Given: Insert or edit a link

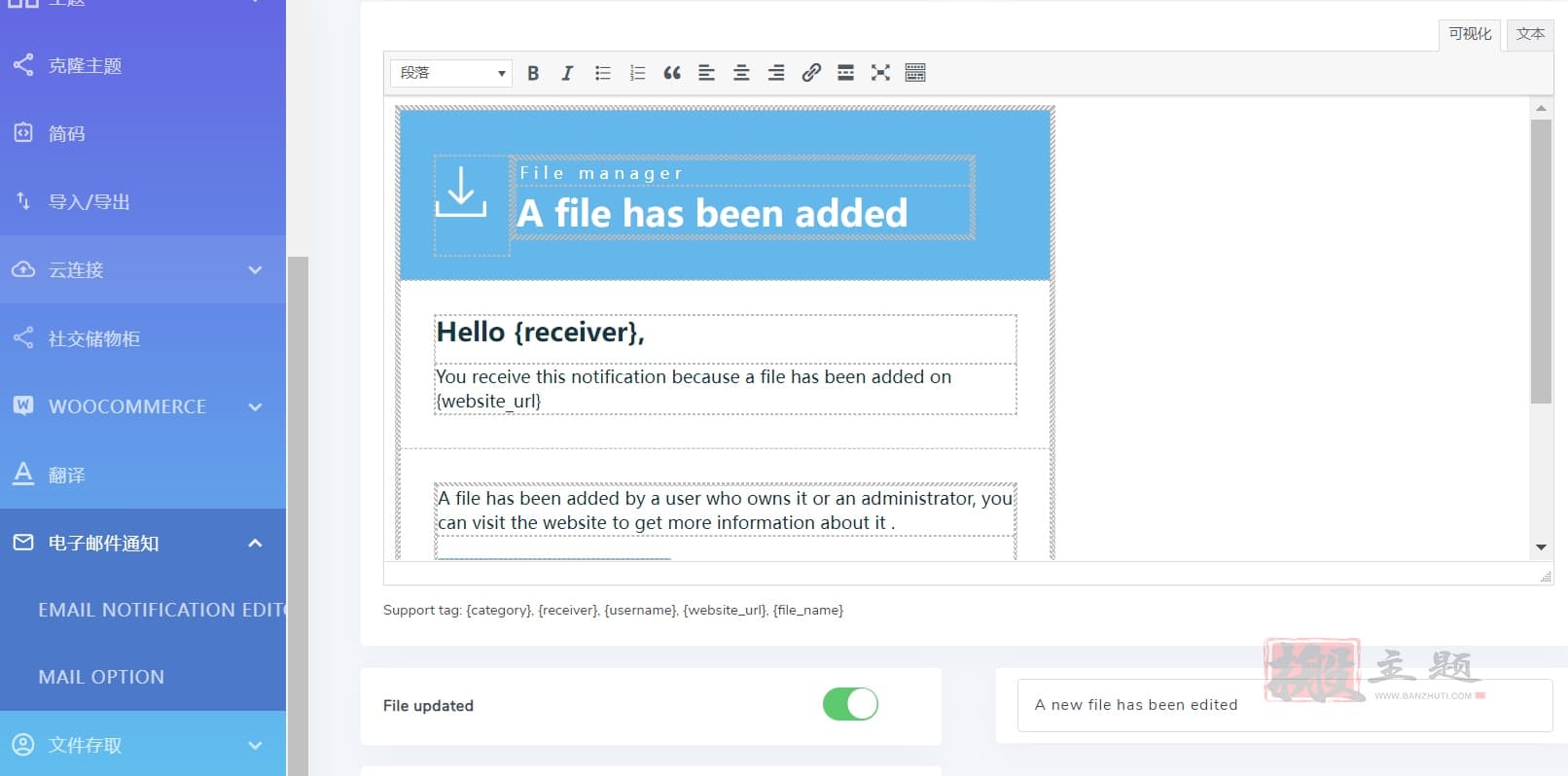Looking at the screenshot, I should pyautogui.click(x=811, y=73).
